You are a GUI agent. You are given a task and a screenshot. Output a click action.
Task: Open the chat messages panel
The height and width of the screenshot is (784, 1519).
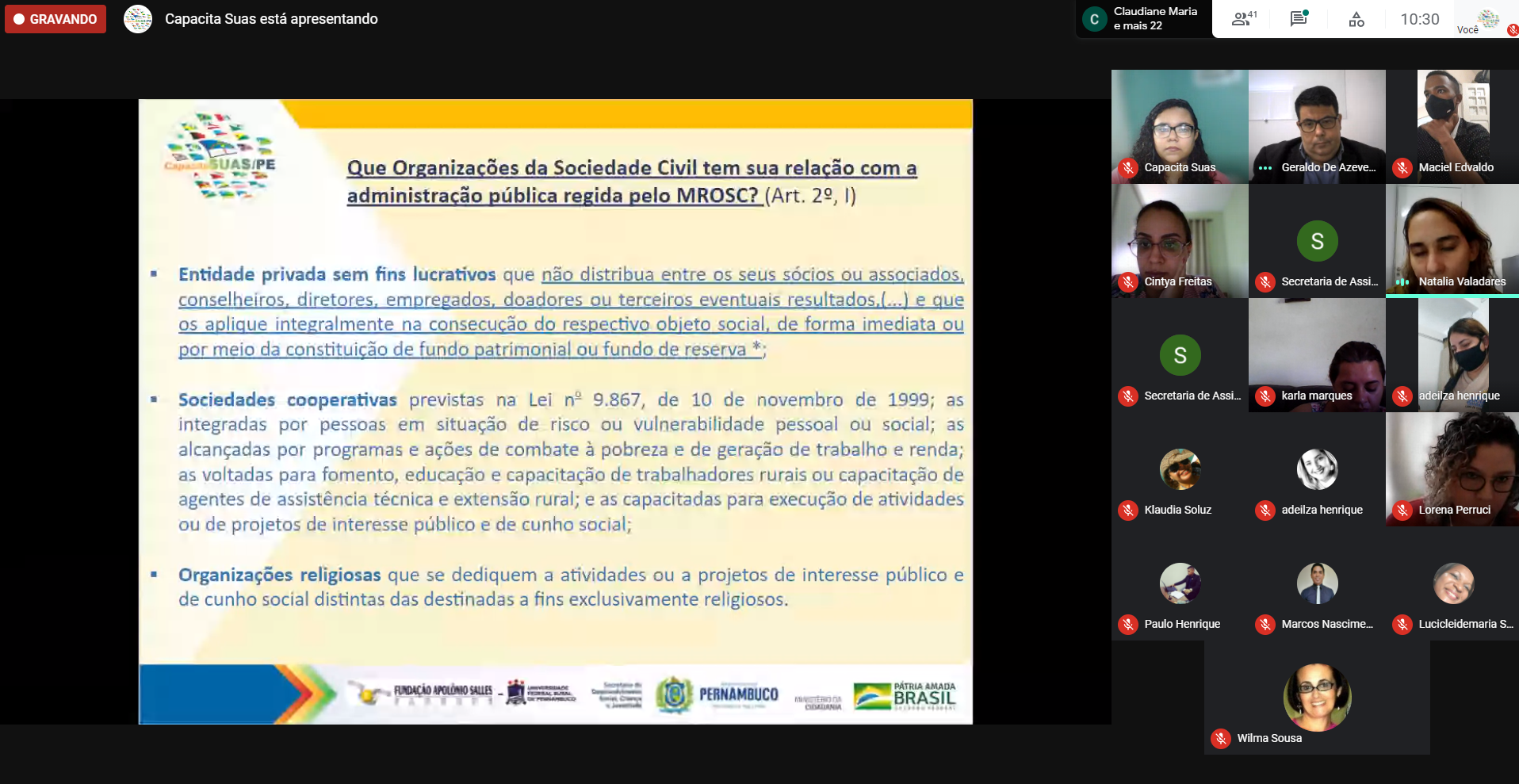click(x=1299, y=19)
